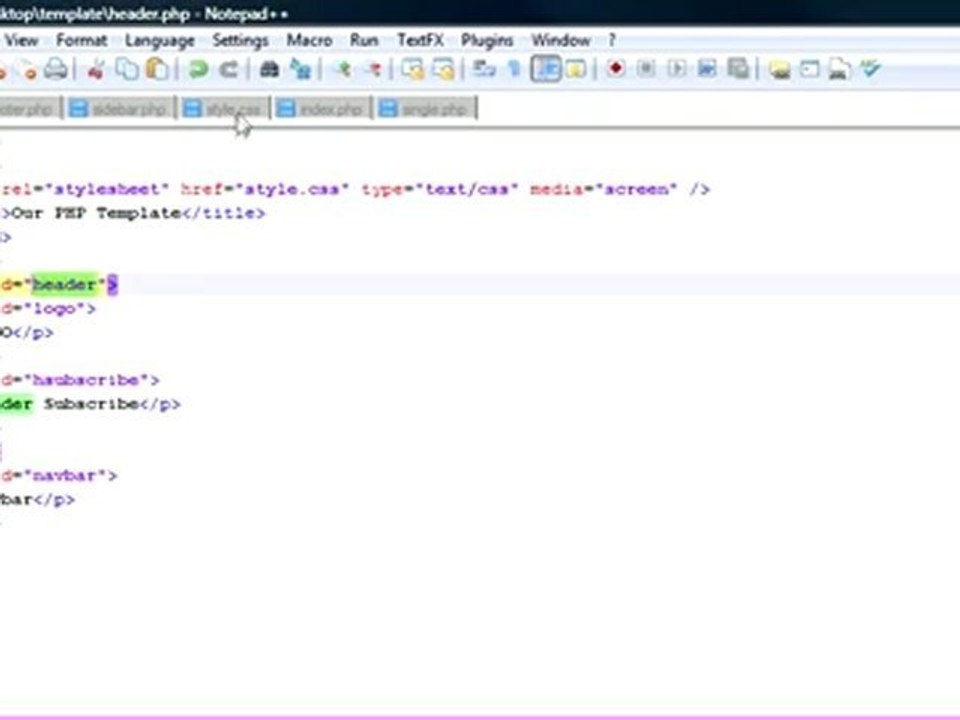Click the highlighted "header" id value
Screen dimensions: 960x720
[64, 284]
